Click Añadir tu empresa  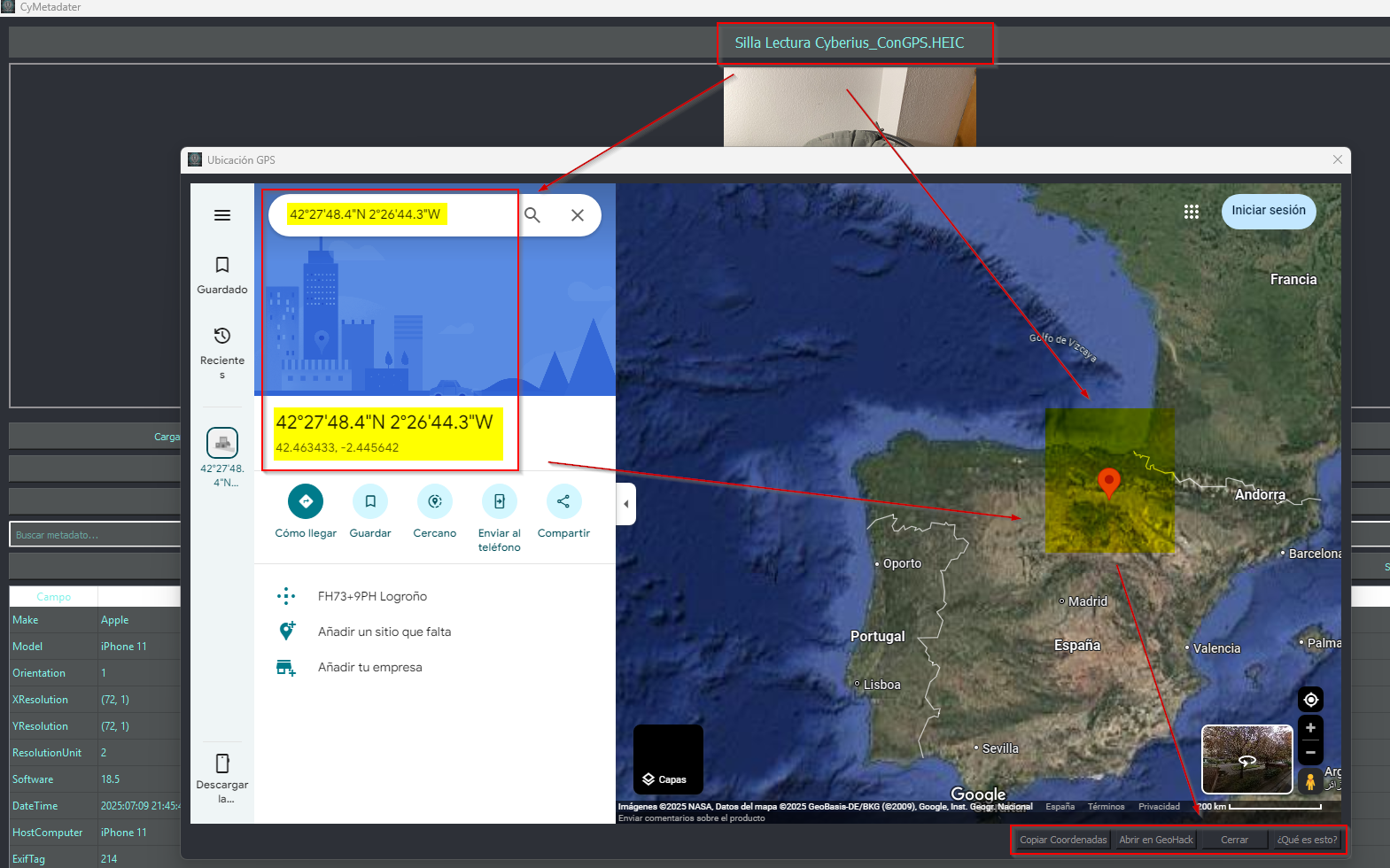pyautogui.click(x=369, y=667)
